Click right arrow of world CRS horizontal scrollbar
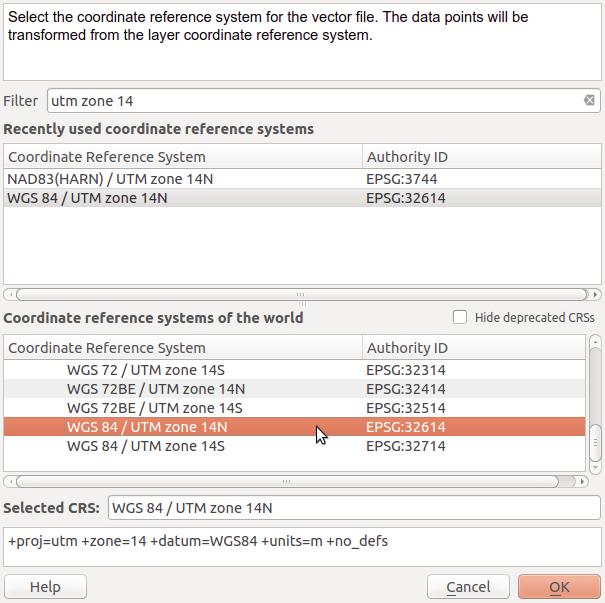The height and width of the screenshot is (603, 605). click(582, 481)
